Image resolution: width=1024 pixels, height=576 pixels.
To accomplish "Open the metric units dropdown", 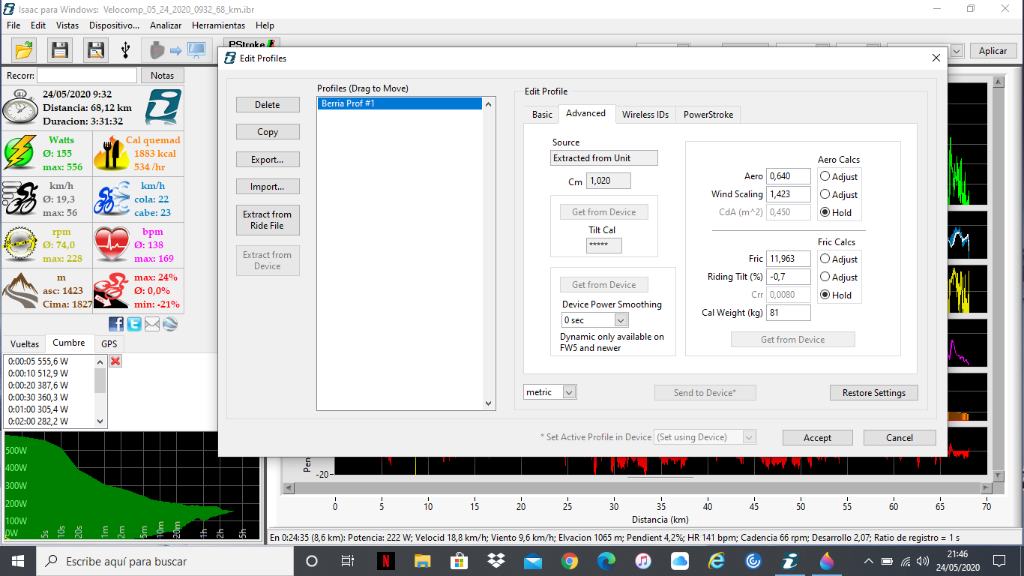I will click(569, 392).
